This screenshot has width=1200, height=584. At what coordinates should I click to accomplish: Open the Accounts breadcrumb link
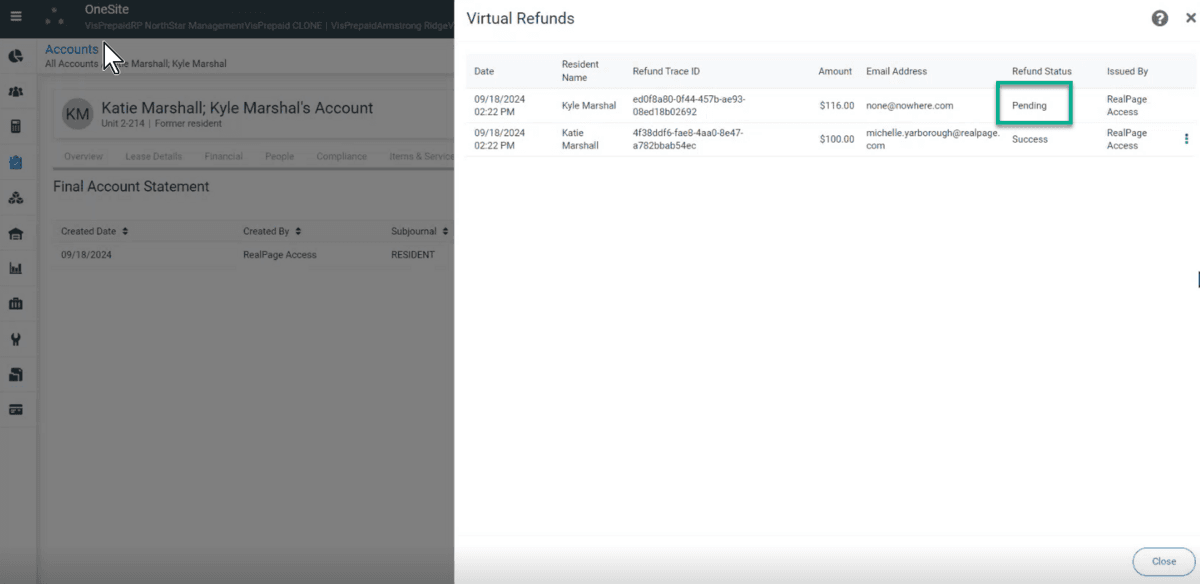(72, 49)
